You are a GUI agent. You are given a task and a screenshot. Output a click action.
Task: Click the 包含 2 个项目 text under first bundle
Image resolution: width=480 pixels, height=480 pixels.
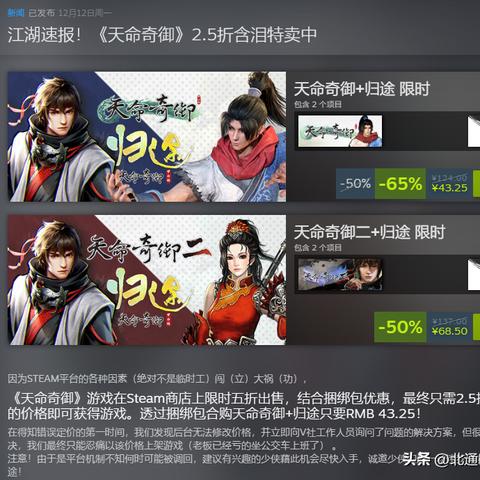[318, 105]
